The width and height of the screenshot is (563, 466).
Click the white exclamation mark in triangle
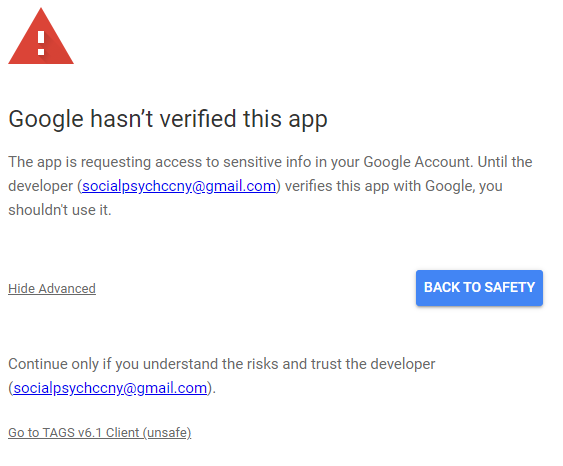click(x=41, y=43)
